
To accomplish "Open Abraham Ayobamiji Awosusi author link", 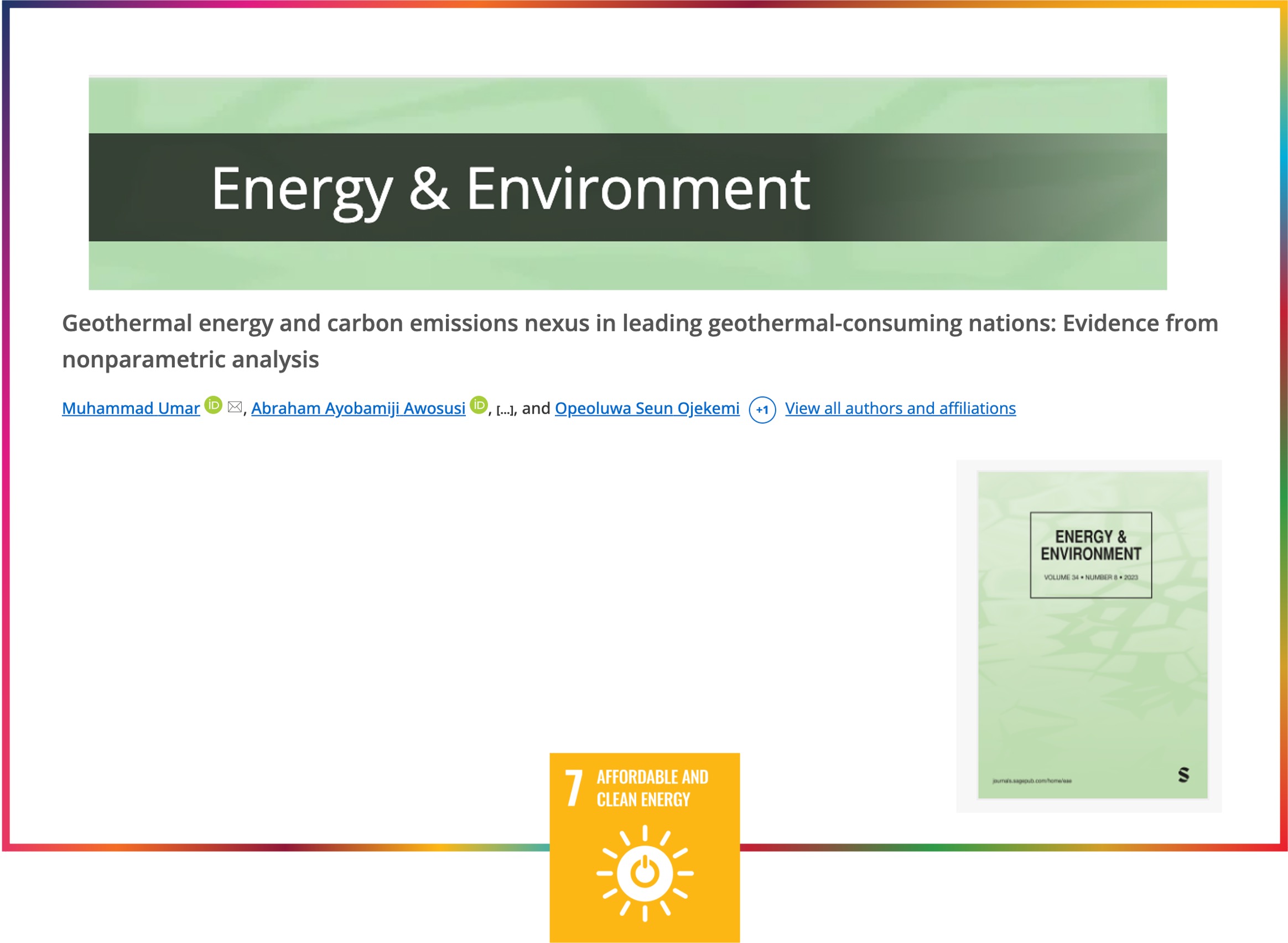I will (x=358, y=408).
